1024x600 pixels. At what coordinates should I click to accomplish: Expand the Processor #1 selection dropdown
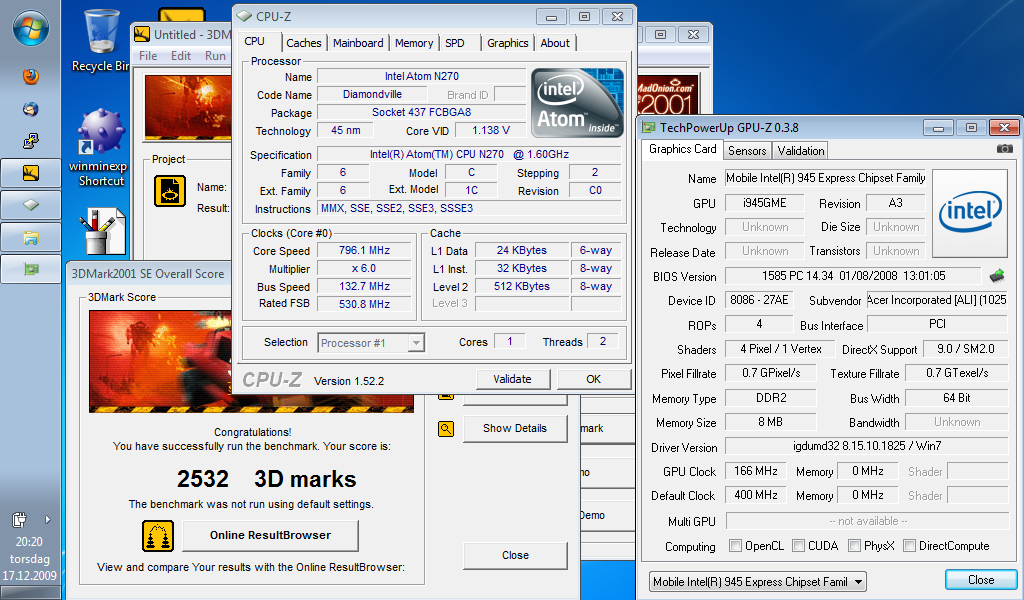416,343
